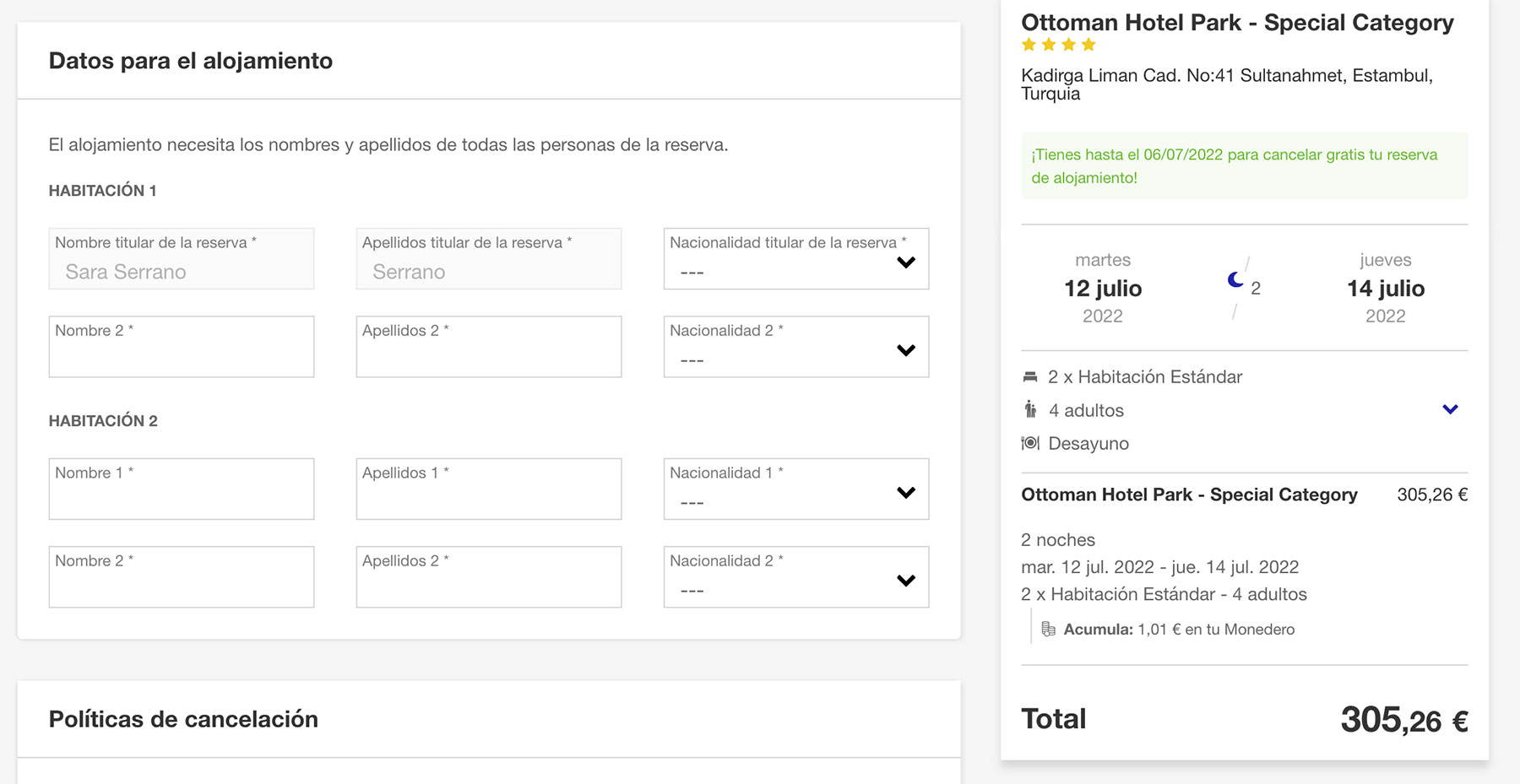Click the 4 adultos label
The height and width of the screenshot is (784, 1520).
pos(1086,411)
